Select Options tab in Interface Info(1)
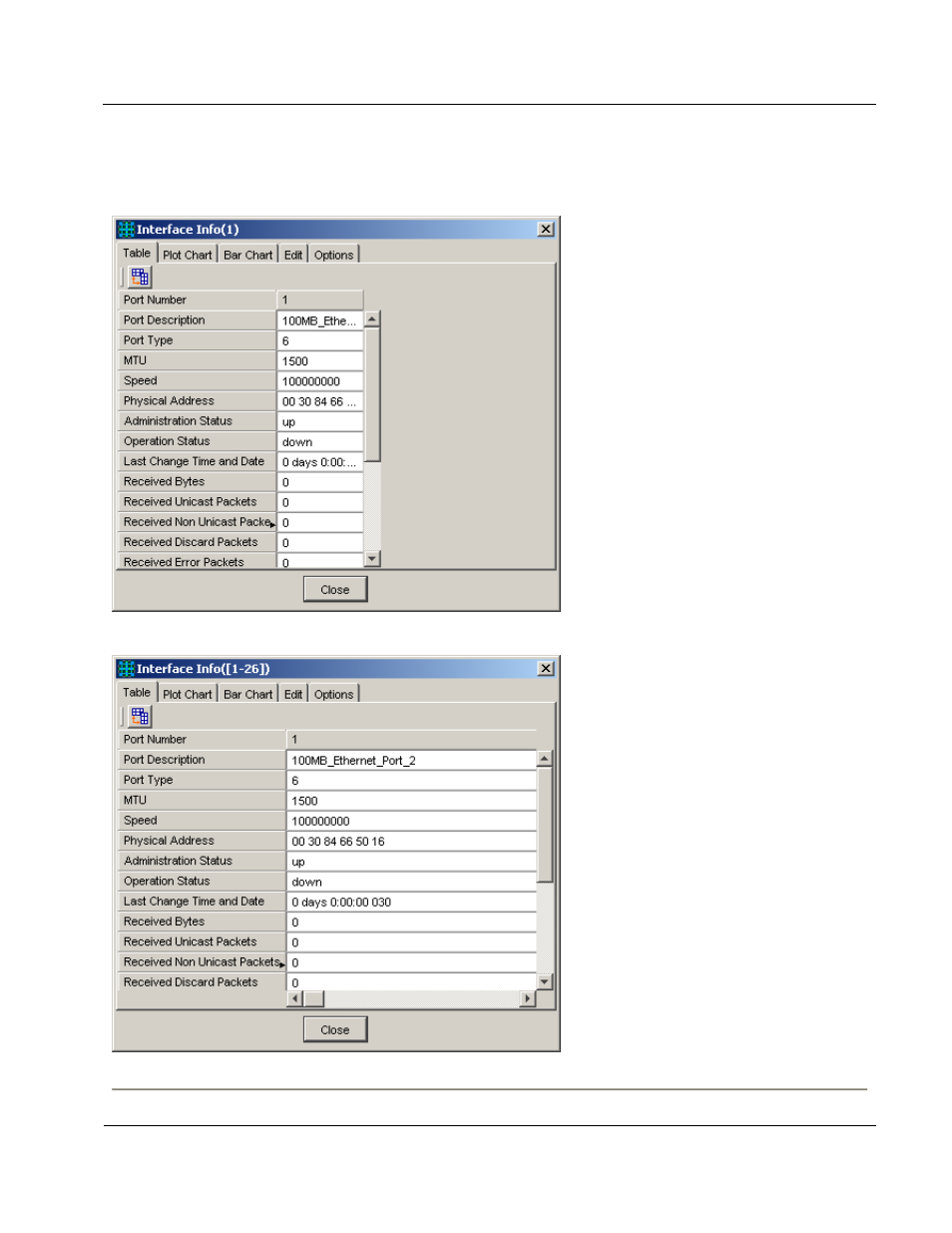Viewport: 952px width, 1233px height. tap(333, 255)
